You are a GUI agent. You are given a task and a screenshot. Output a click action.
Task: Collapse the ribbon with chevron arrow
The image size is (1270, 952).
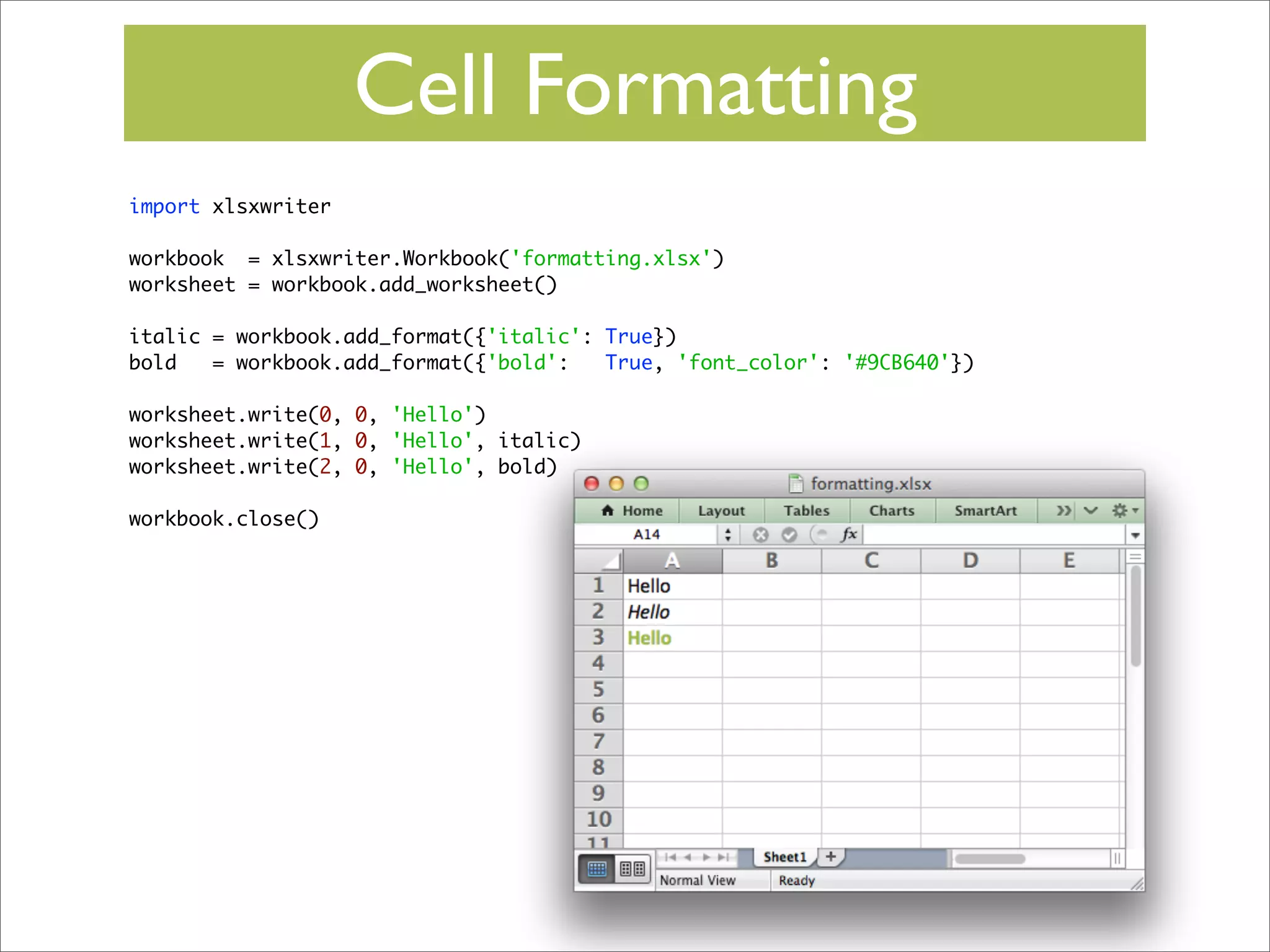[x=1091, y=511]
